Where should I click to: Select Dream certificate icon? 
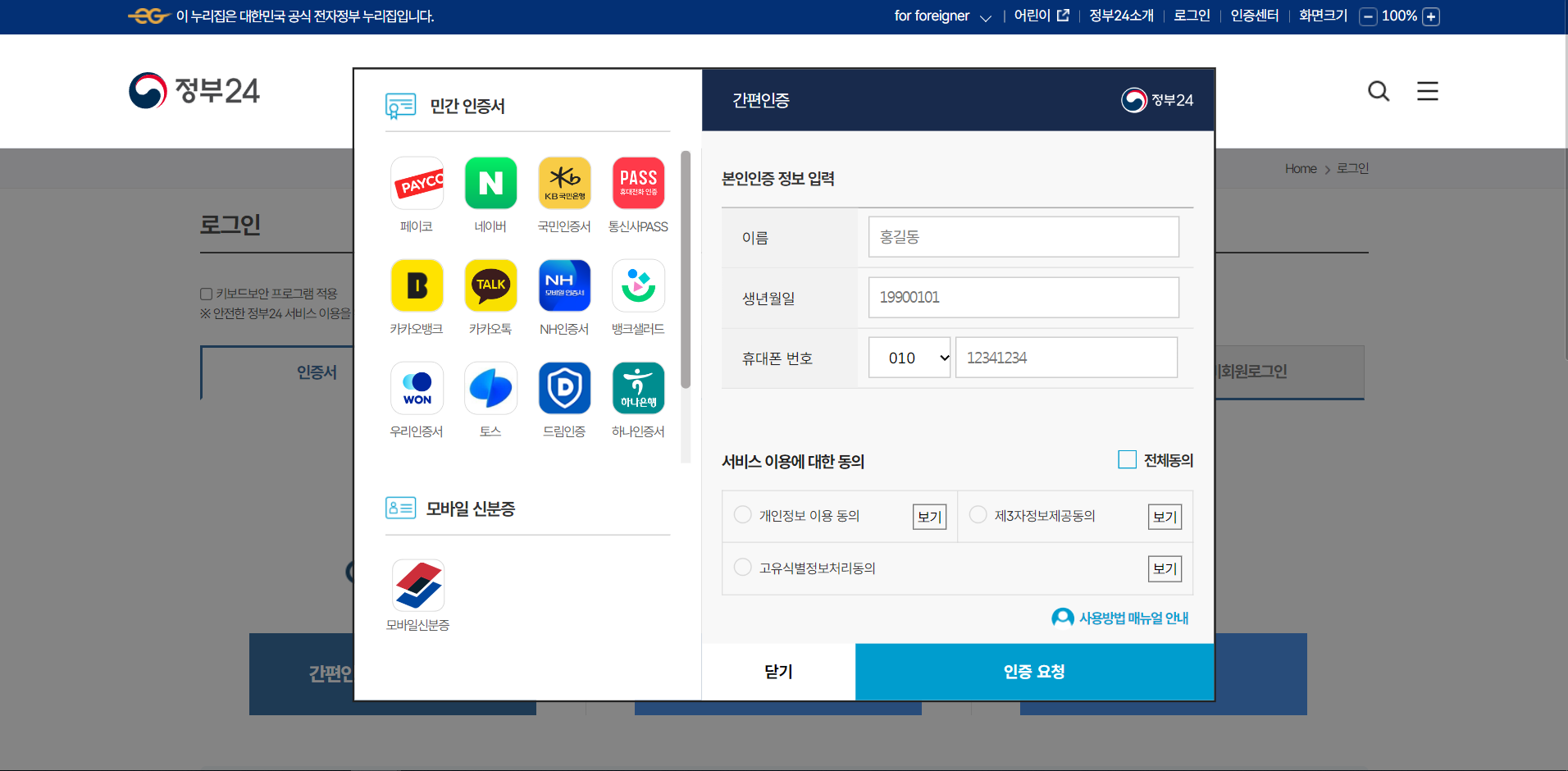pyautogui.click(x=564, y=388)
